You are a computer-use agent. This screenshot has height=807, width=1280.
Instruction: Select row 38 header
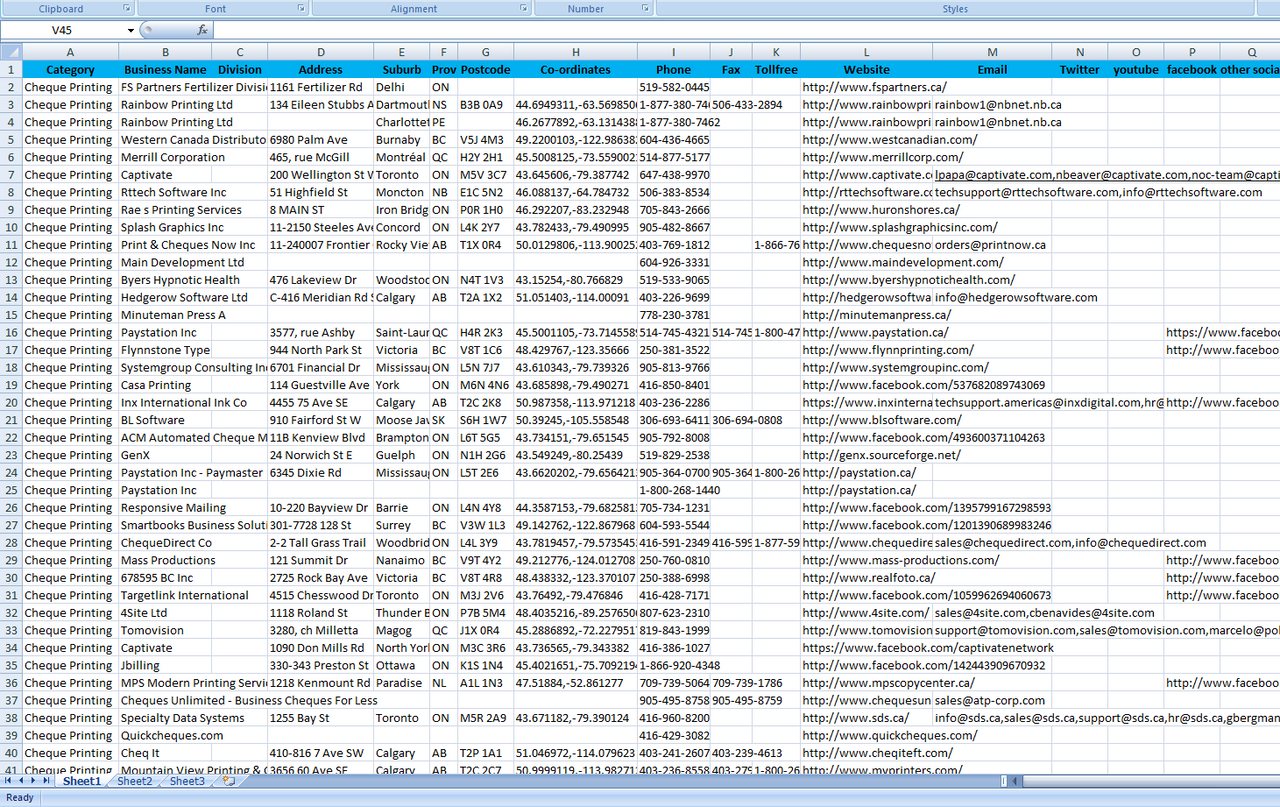[x=11, y=718]
